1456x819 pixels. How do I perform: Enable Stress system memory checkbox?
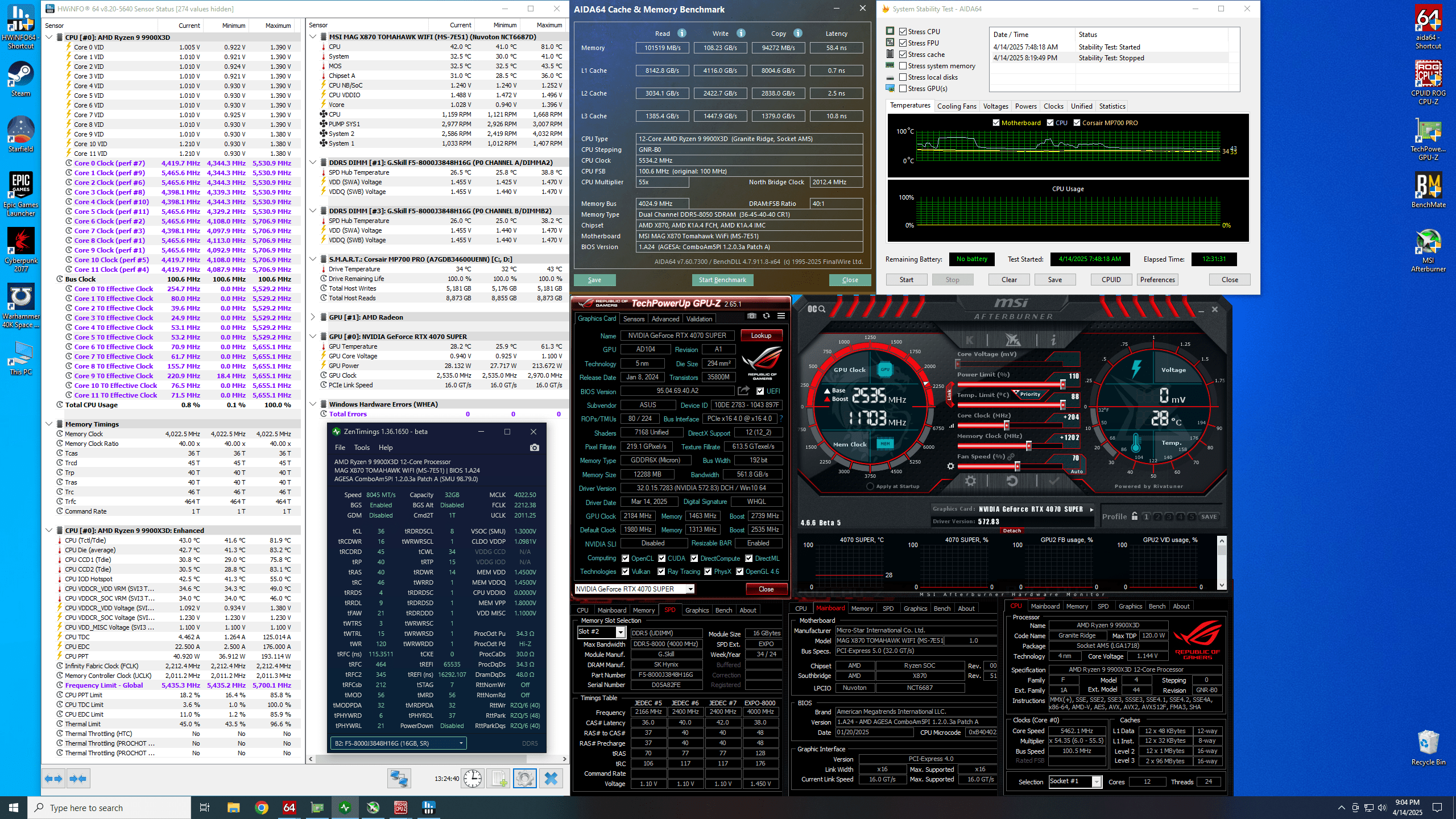pos(903,66)
